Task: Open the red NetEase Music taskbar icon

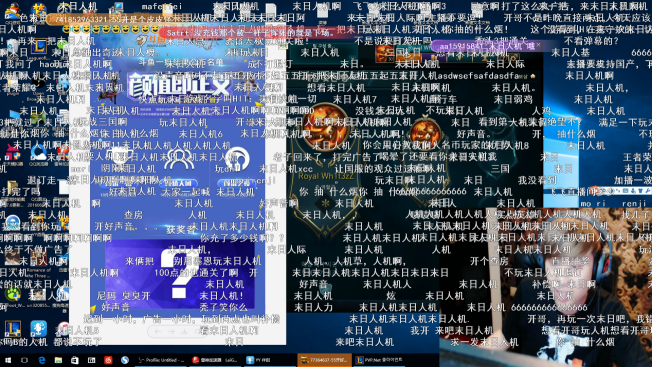Action: coord(108,360)
